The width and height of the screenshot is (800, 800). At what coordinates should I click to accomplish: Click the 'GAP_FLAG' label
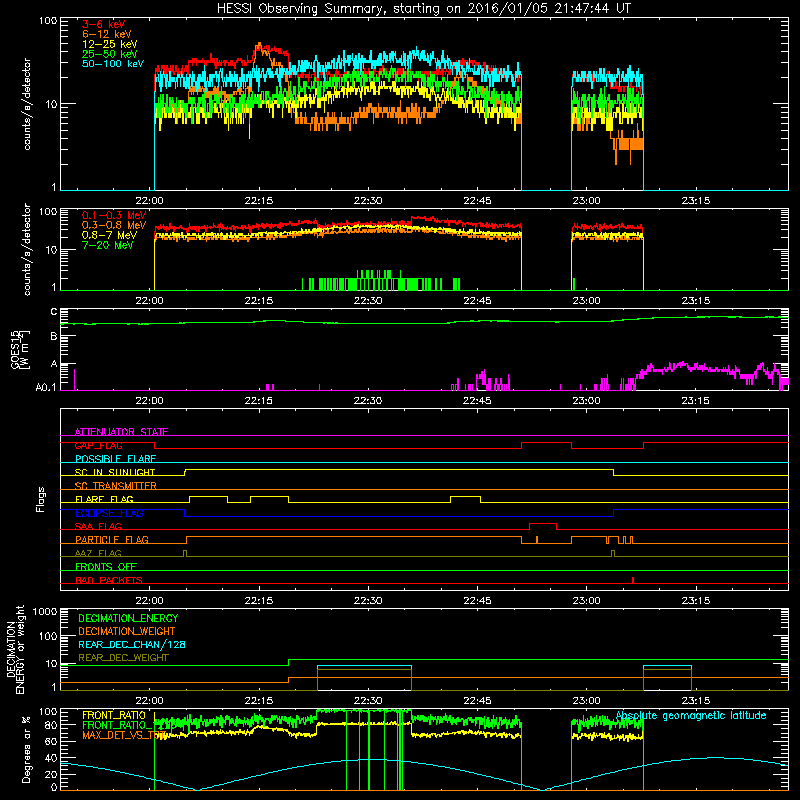[x=98, y=445]
